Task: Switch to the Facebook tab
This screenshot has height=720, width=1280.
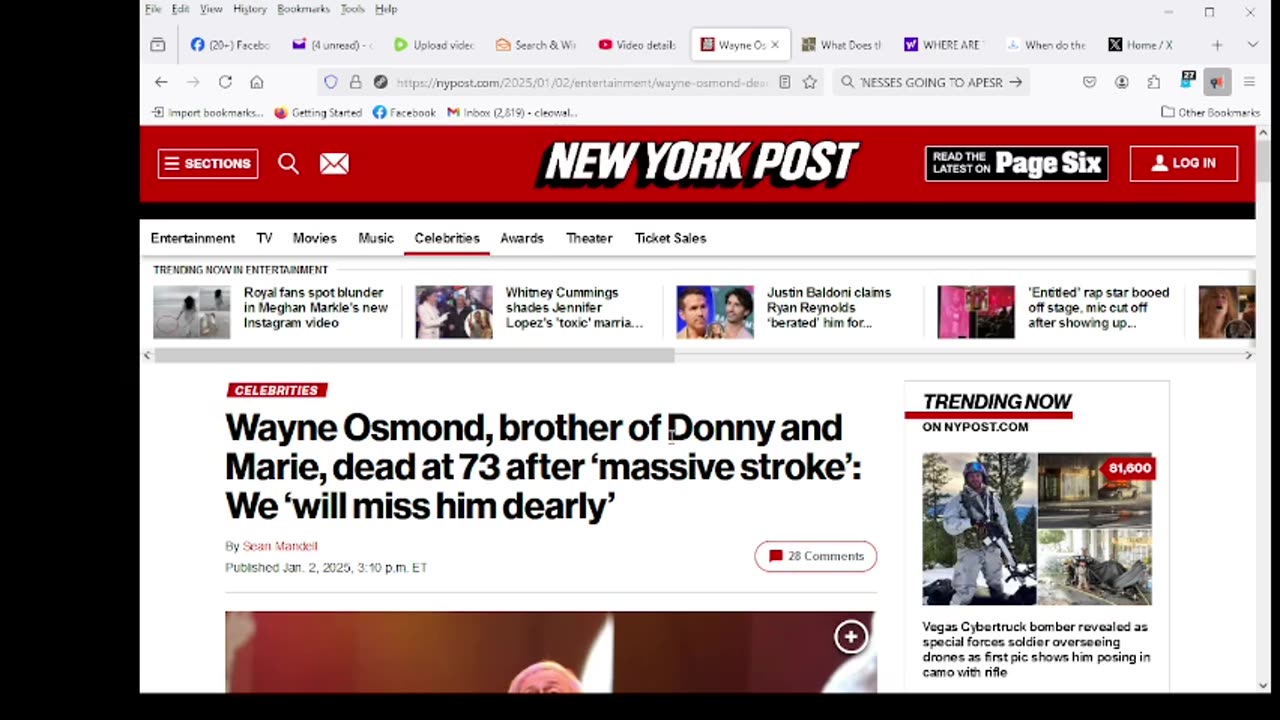Action: tap(230, 45)
